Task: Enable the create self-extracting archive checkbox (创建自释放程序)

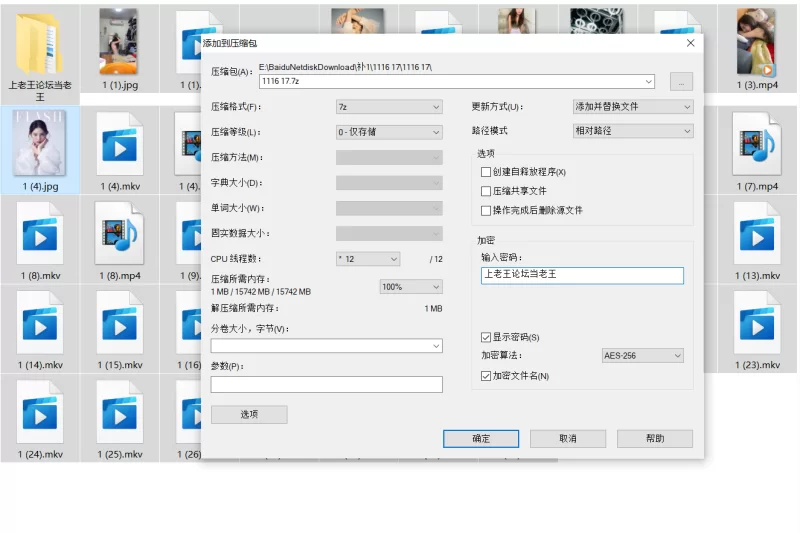Action: (486, 172)
